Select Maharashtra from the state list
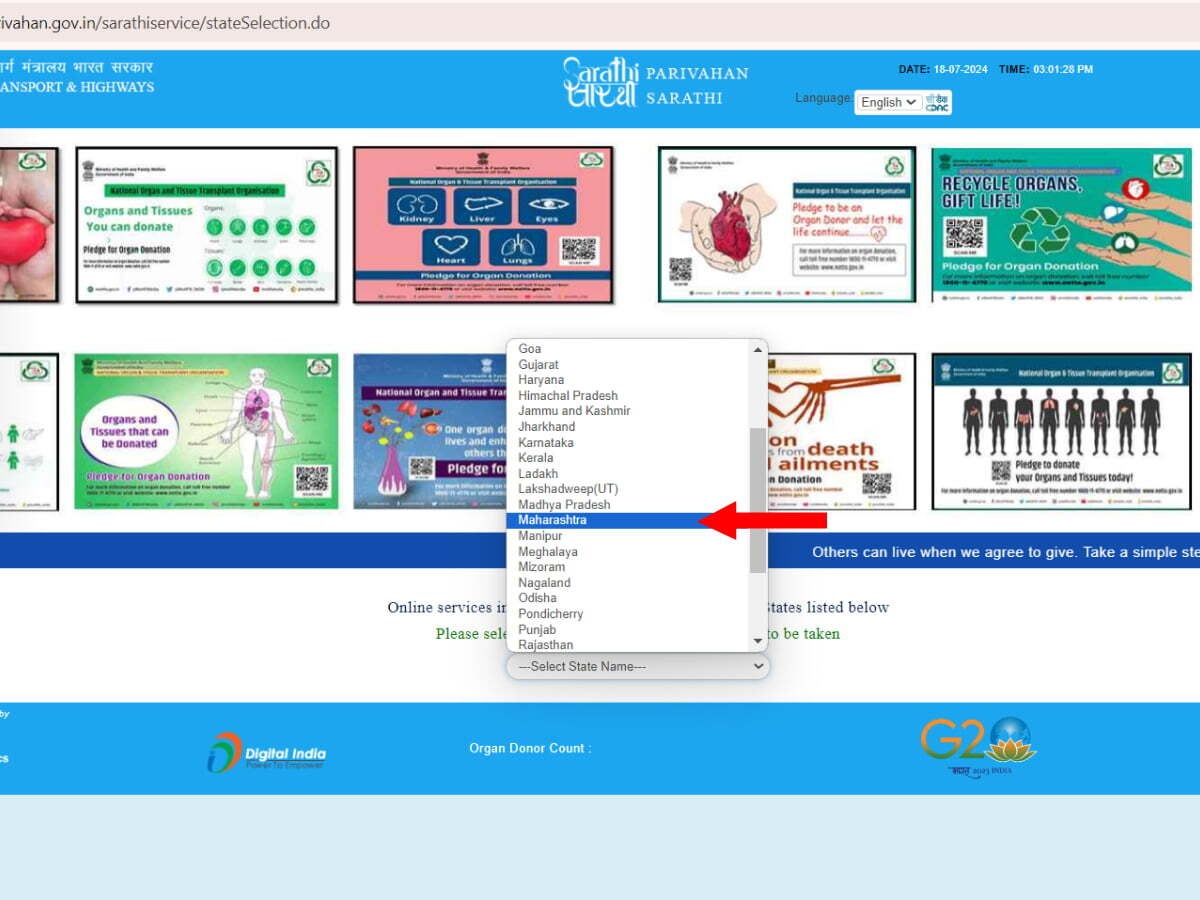 coord(552,520)
